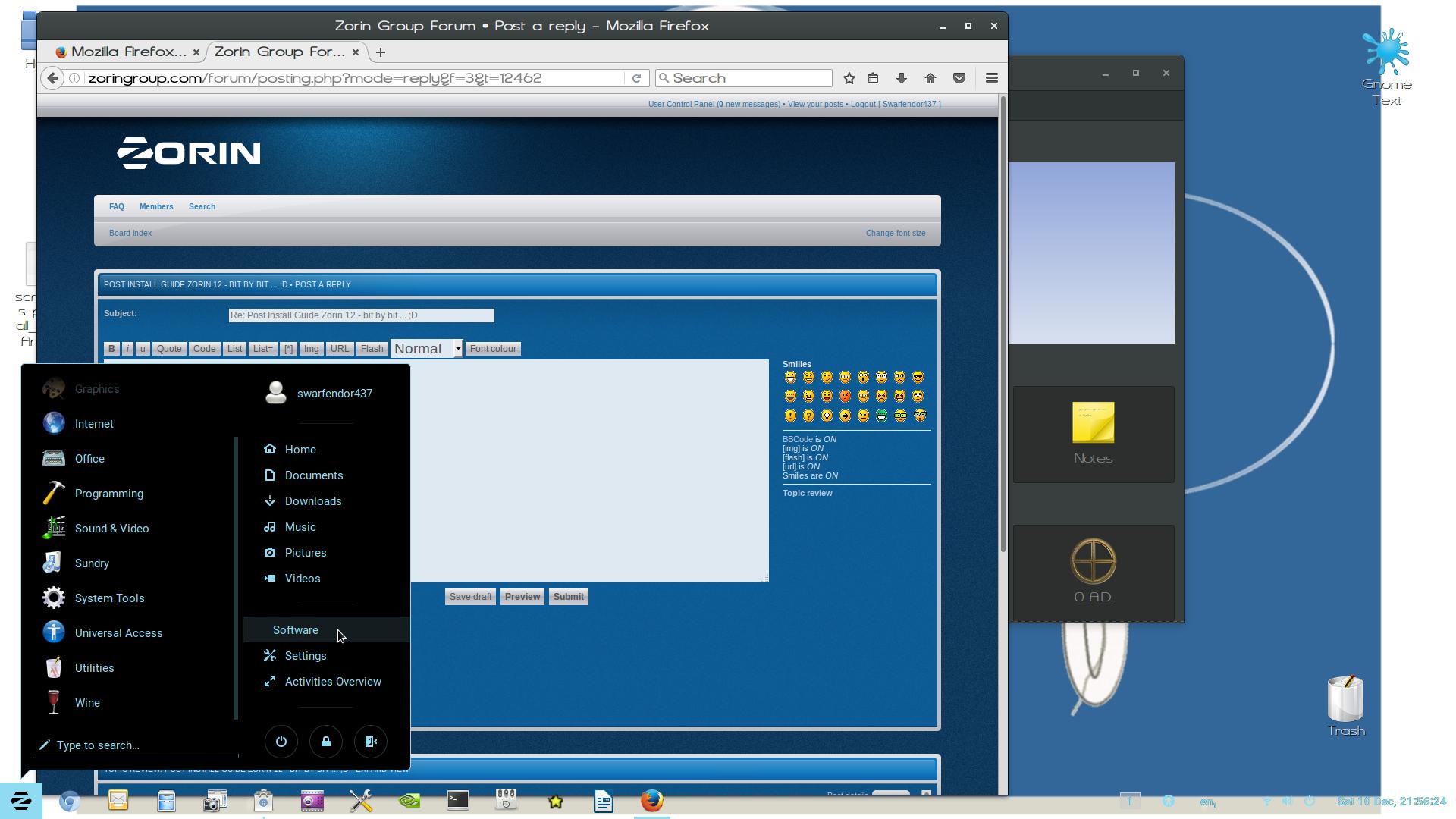Click the Zorin start menu button
Viewport: 1456px width, 819px height.
click(21, 801)
